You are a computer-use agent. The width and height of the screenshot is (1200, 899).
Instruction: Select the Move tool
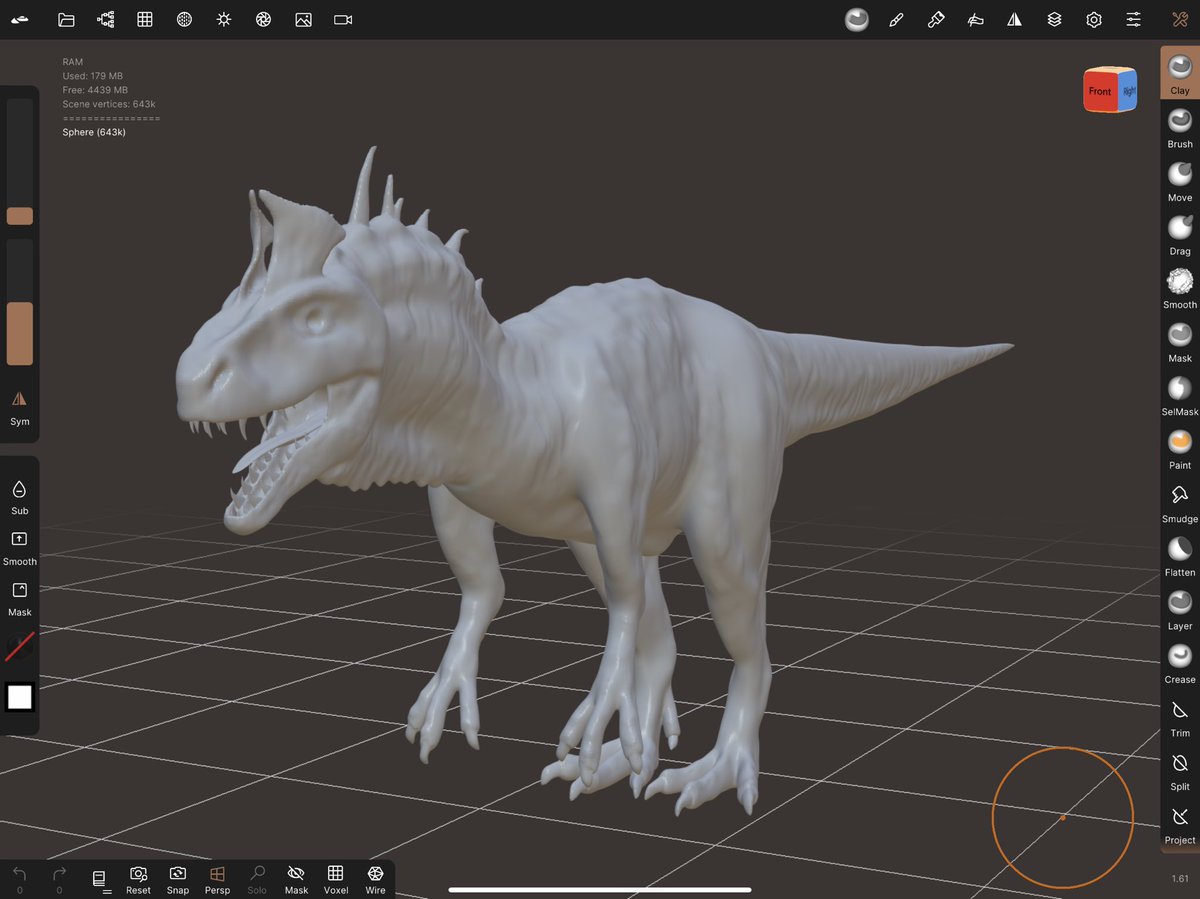point(1180,181)
